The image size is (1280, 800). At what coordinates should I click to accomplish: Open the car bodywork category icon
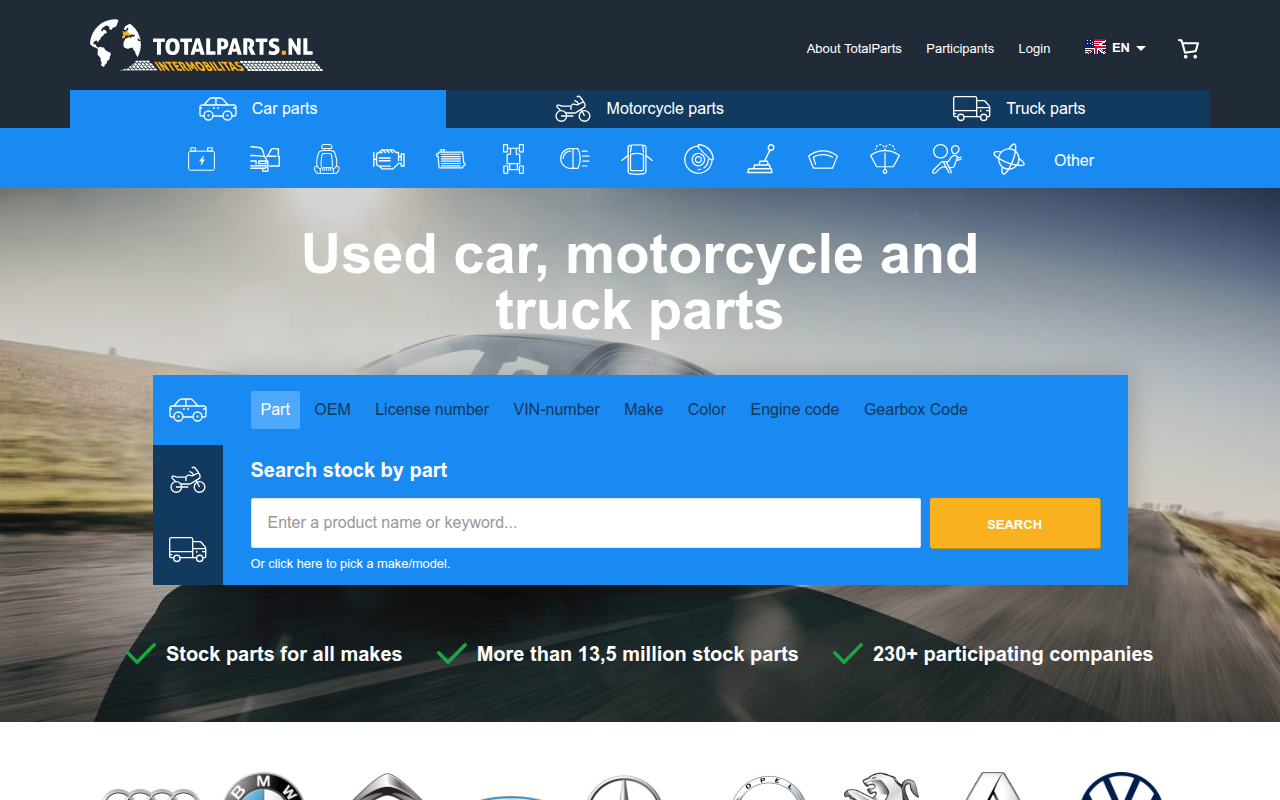pos(265,159)
